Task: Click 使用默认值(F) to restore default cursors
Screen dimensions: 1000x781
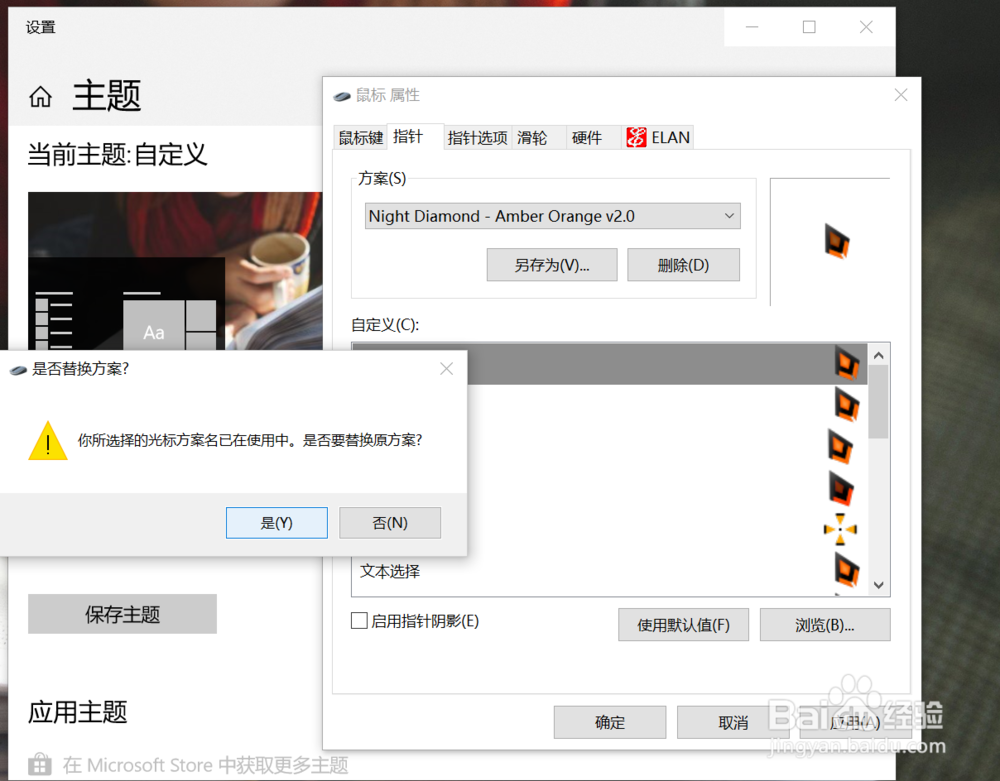Action: [683, 624]
